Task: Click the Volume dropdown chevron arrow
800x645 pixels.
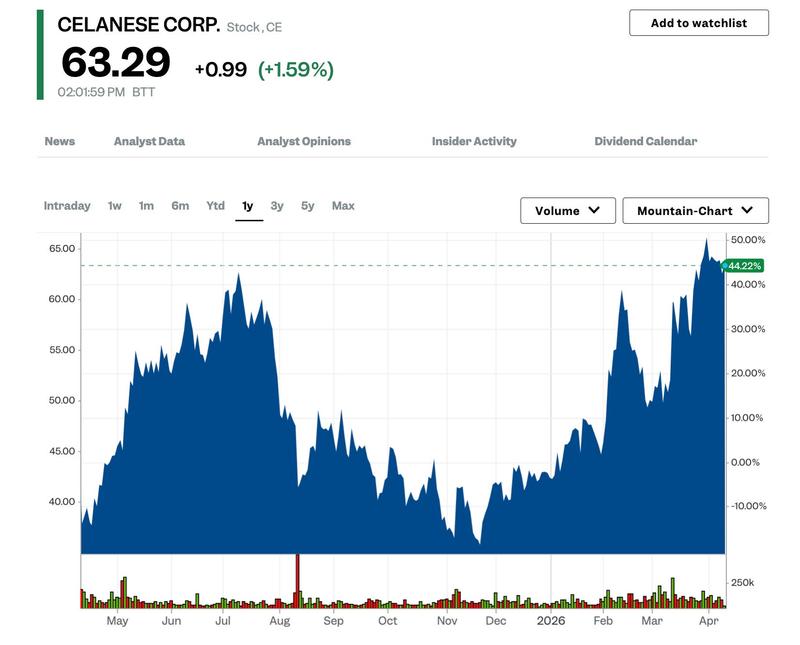Action: point(594,210)
